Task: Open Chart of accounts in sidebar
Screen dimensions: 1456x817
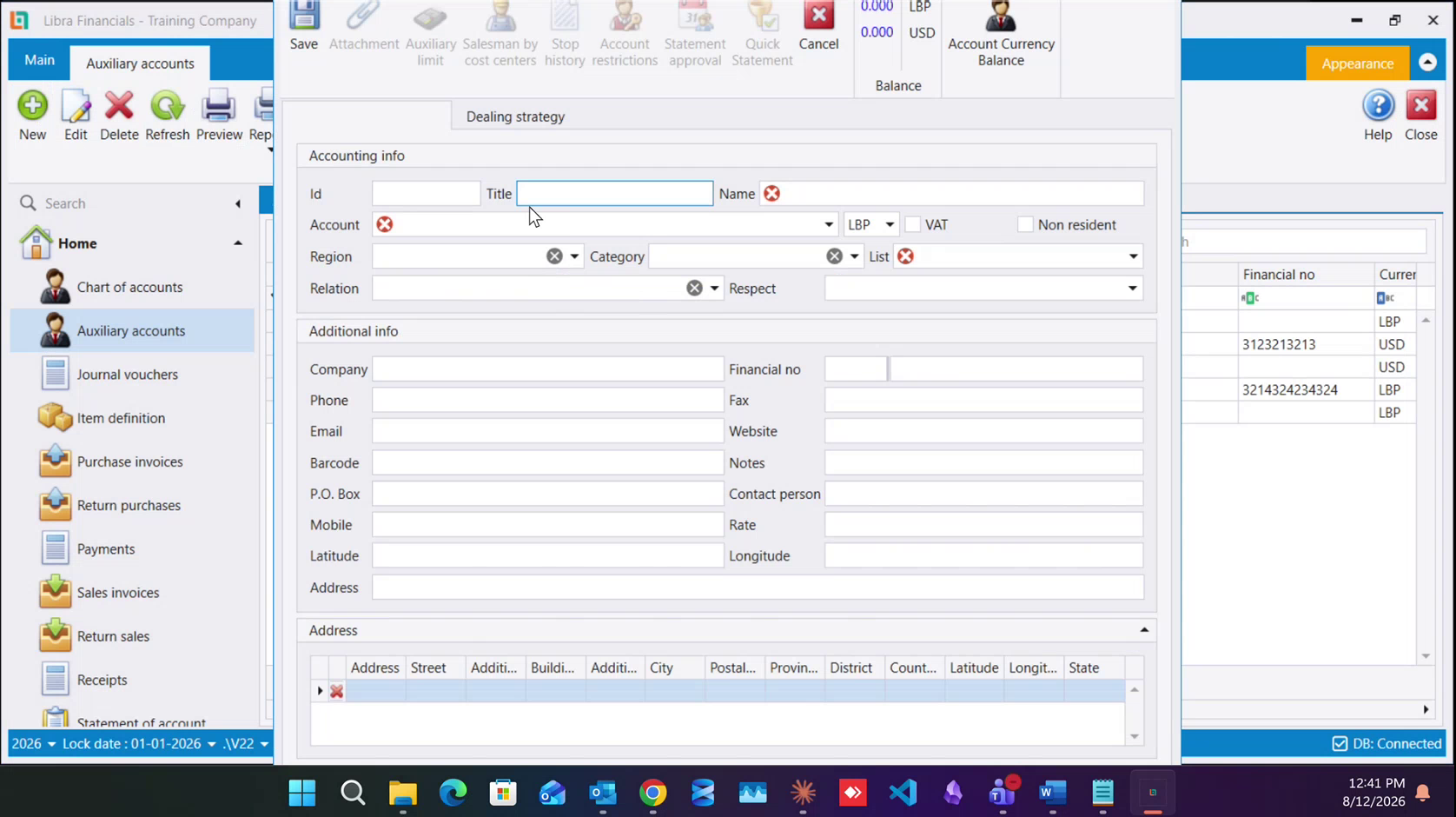Action: (x=132, y=287)
